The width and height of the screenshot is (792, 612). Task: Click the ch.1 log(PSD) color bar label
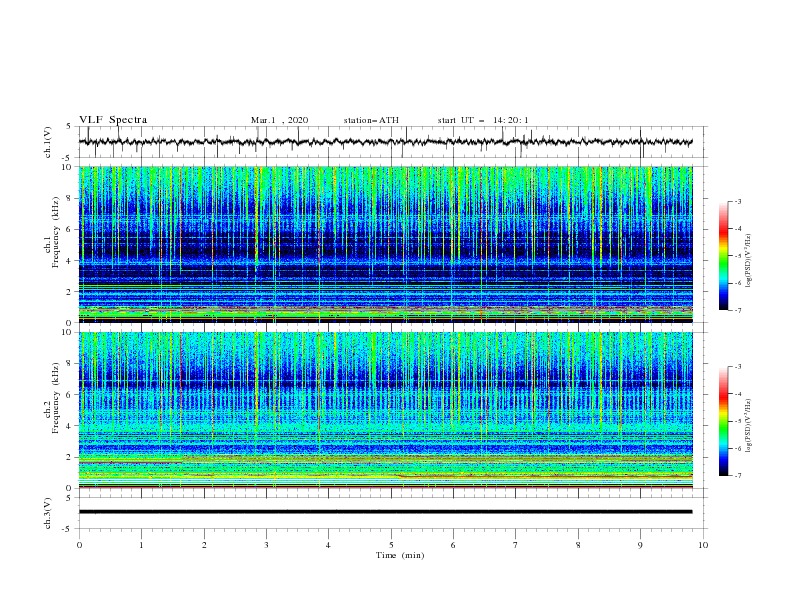[749, 261]
